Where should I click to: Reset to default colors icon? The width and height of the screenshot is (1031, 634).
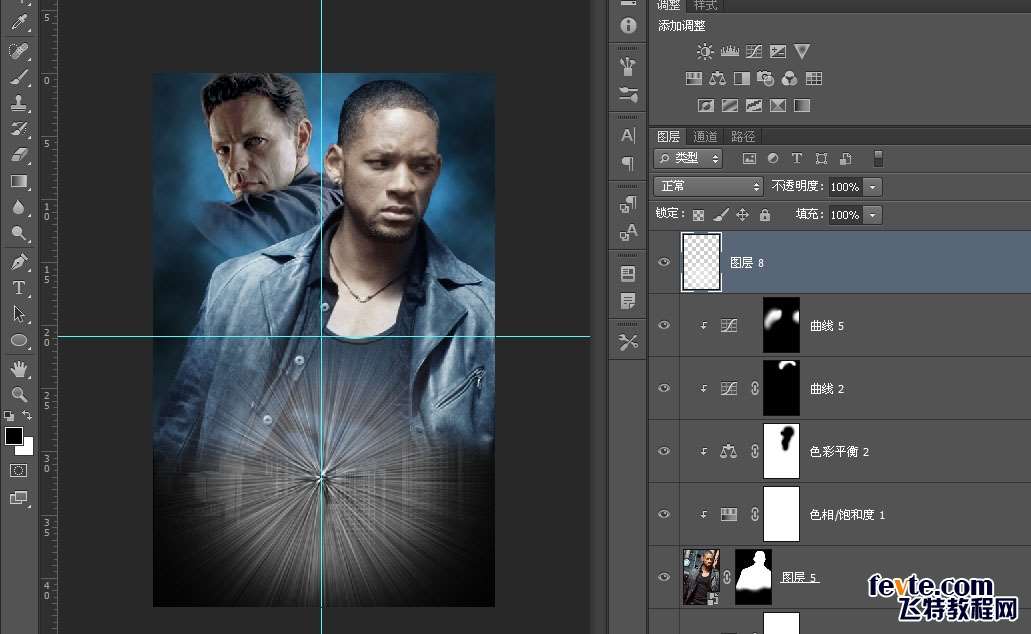[x=9, y=415]
